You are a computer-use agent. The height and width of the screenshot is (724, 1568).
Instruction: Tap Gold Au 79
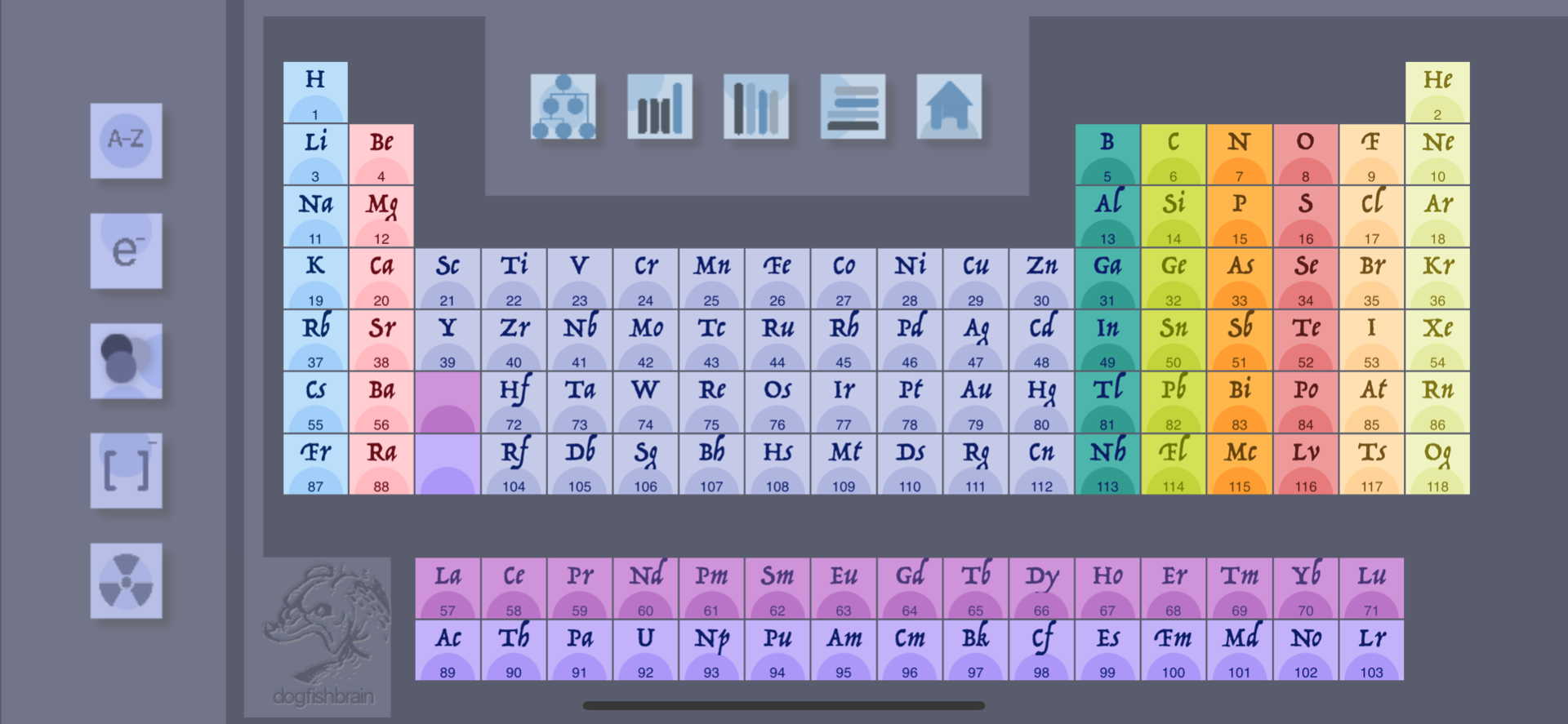(975, 402)
